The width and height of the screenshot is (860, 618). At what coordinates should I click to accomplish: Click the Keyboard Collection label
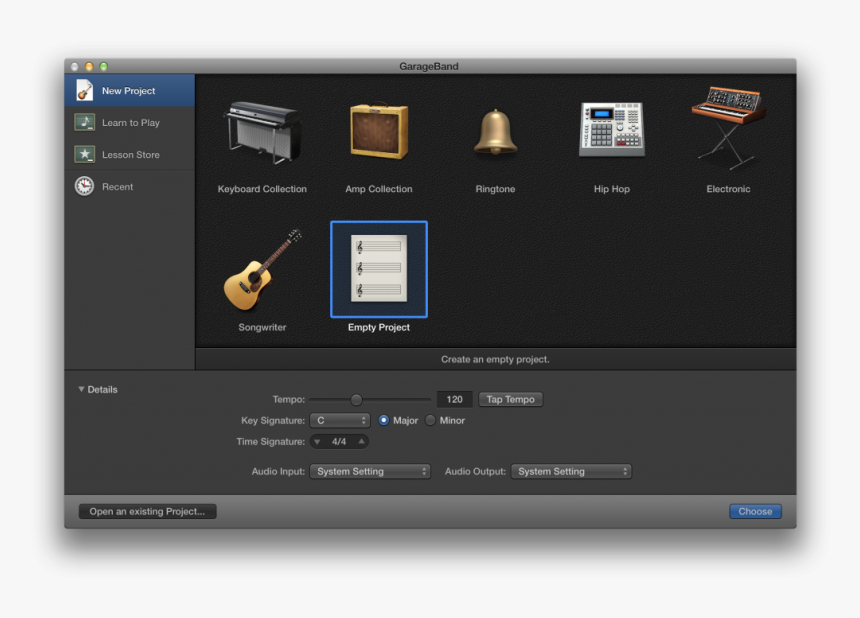point(262,189)
